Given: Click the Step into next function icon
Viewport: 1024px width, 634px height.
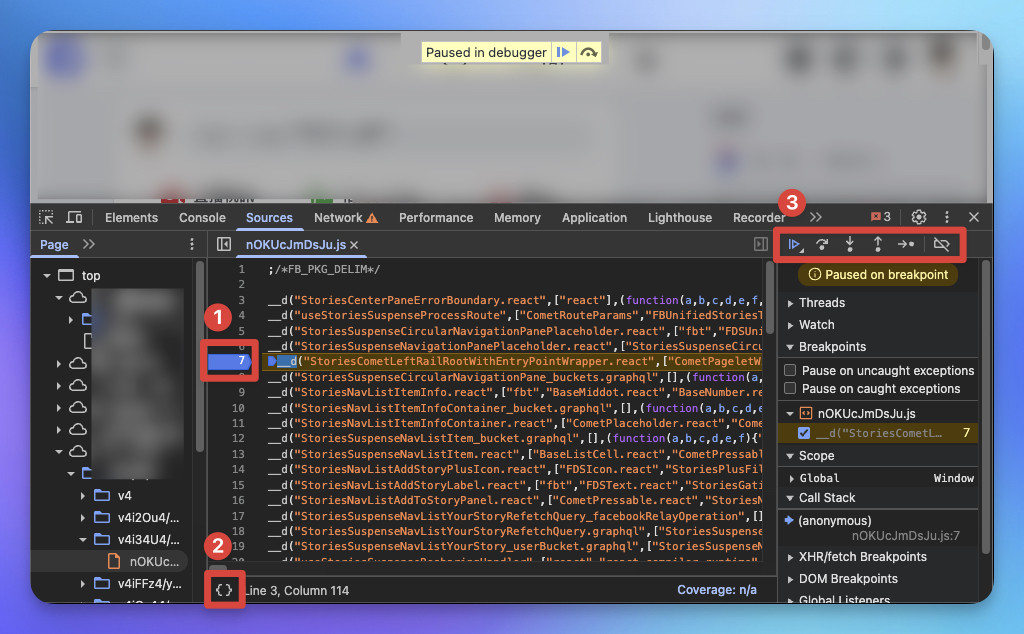Looking at the screenshot, I should pyautogui.click(x=850, y=244).
